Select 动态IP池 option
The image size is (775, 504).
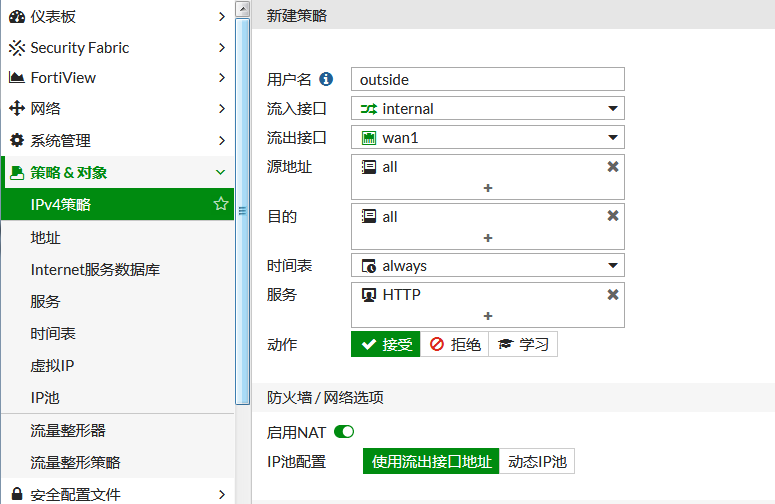click(x=537, y=462)
